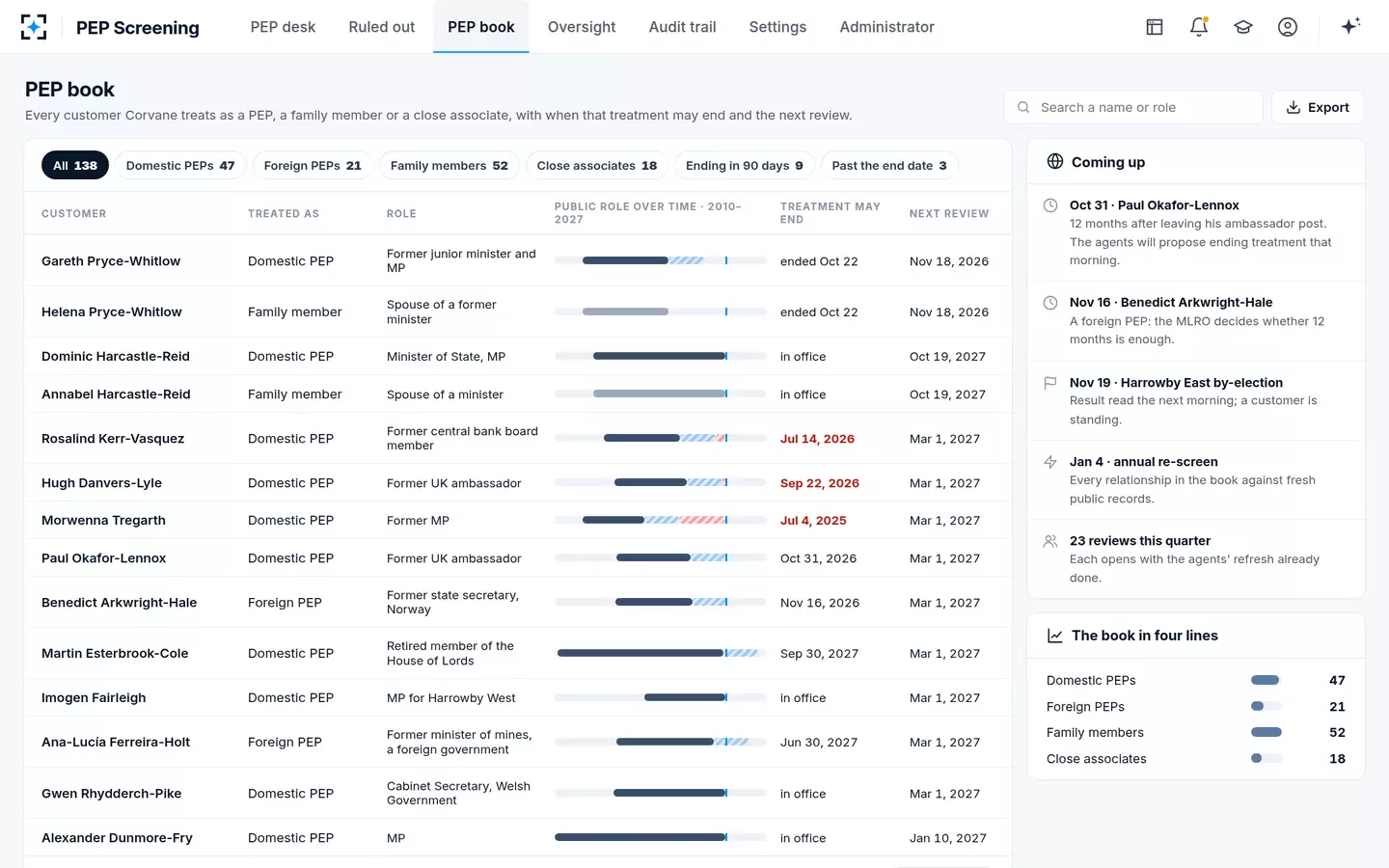Click the magnifier icon in the search box

coord(1023,107)
